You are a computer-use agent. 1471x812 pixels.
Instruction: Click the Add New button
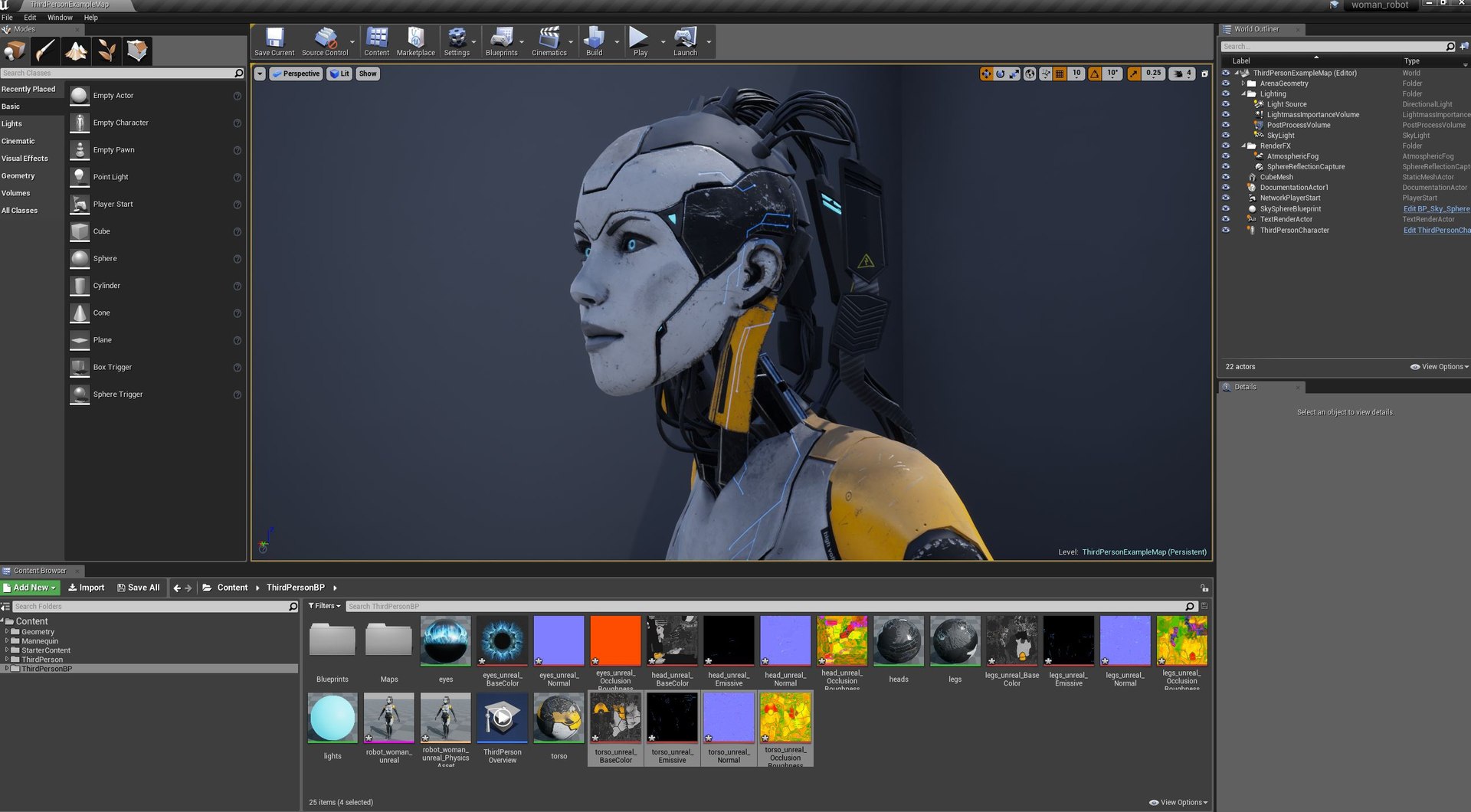coord(30,588)
